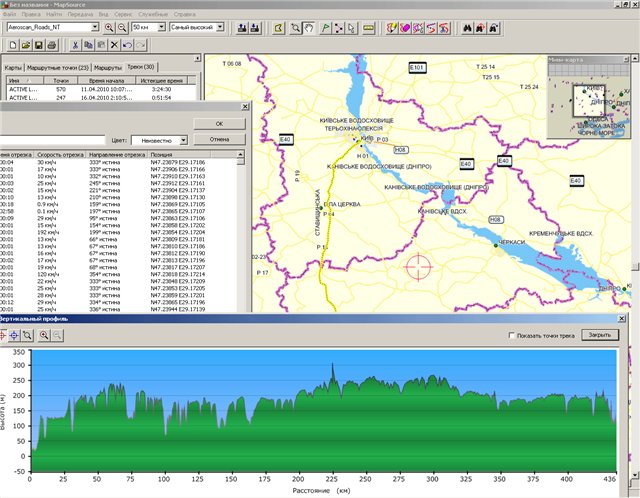Open the Передача menu
The image size is (640, 498).
[80, 14]
